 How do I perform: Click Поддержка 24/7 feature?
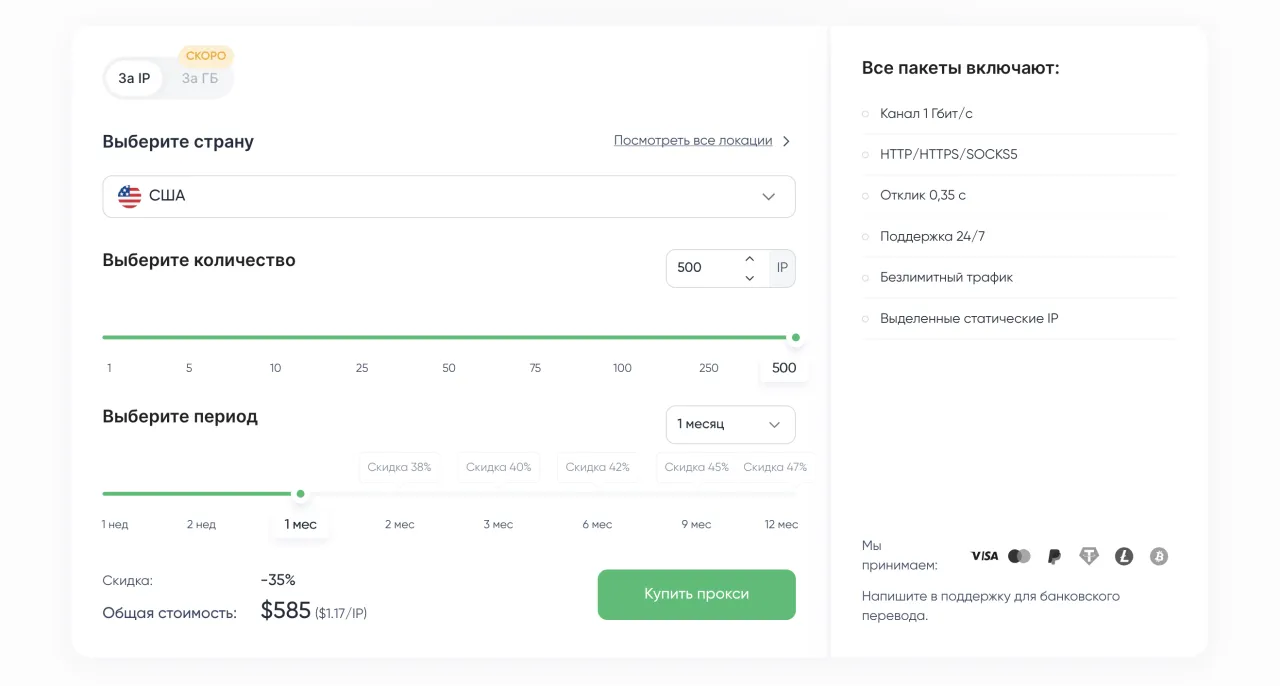[x=932, y=236]
